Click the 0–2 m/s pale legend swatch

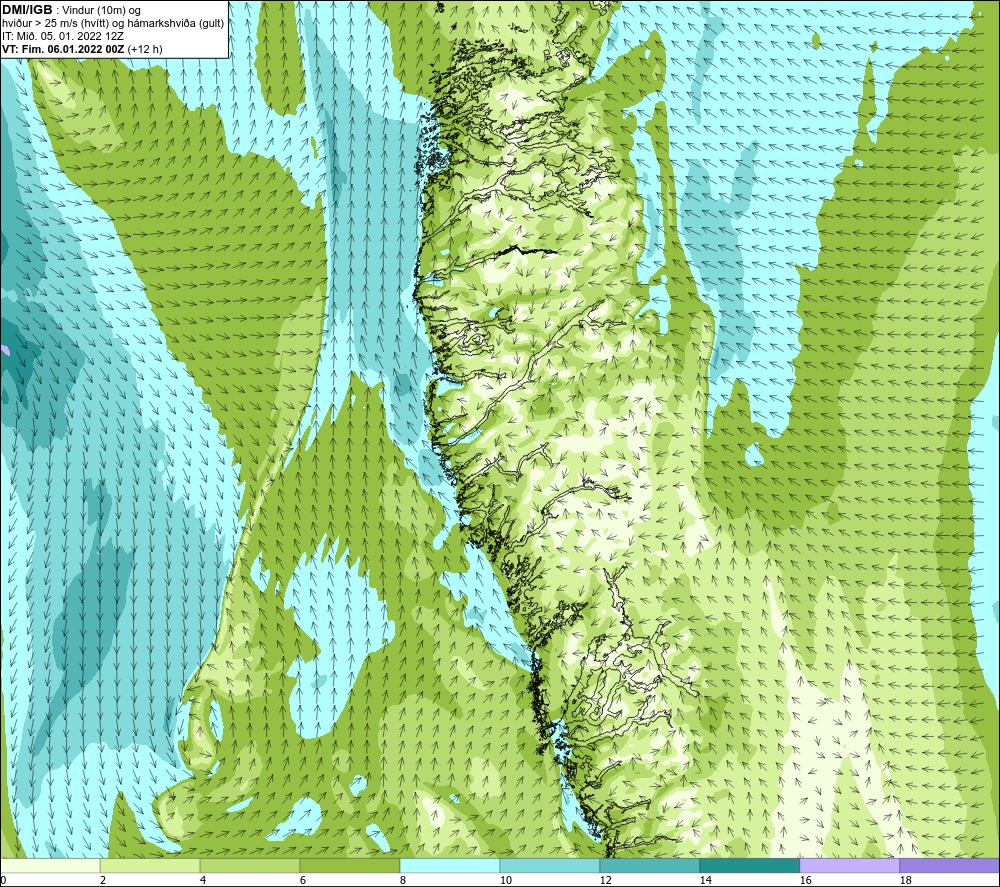point(50,865)
